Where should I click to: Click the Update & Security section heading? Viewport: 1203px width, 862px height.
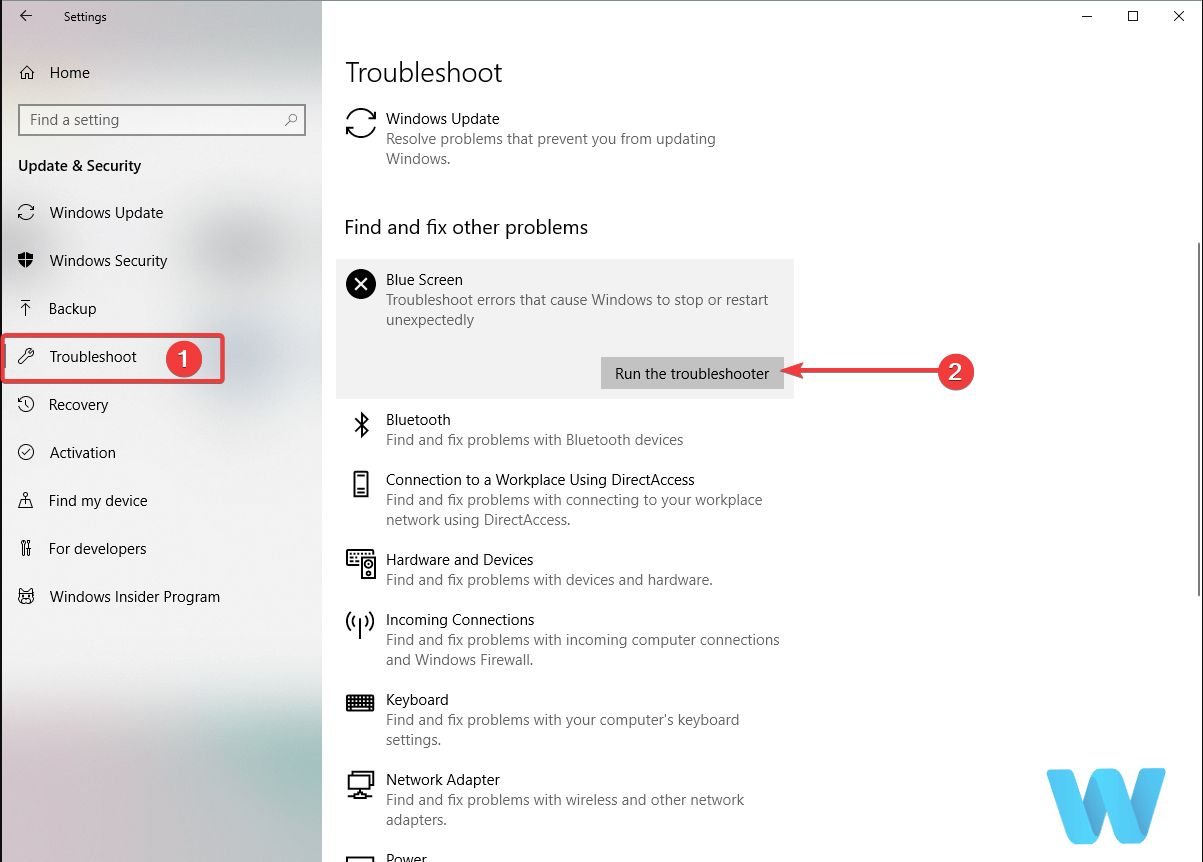point(79,166)
